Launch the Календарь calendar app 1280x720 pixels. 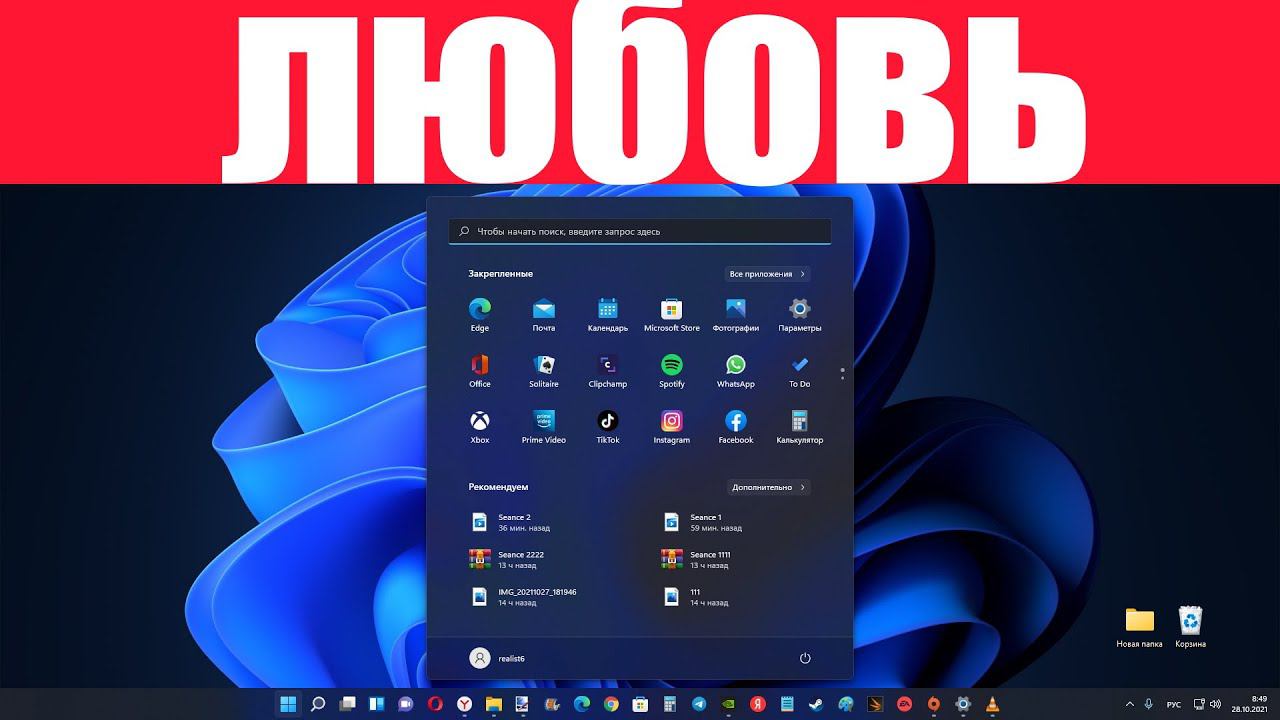coord(608,314)
